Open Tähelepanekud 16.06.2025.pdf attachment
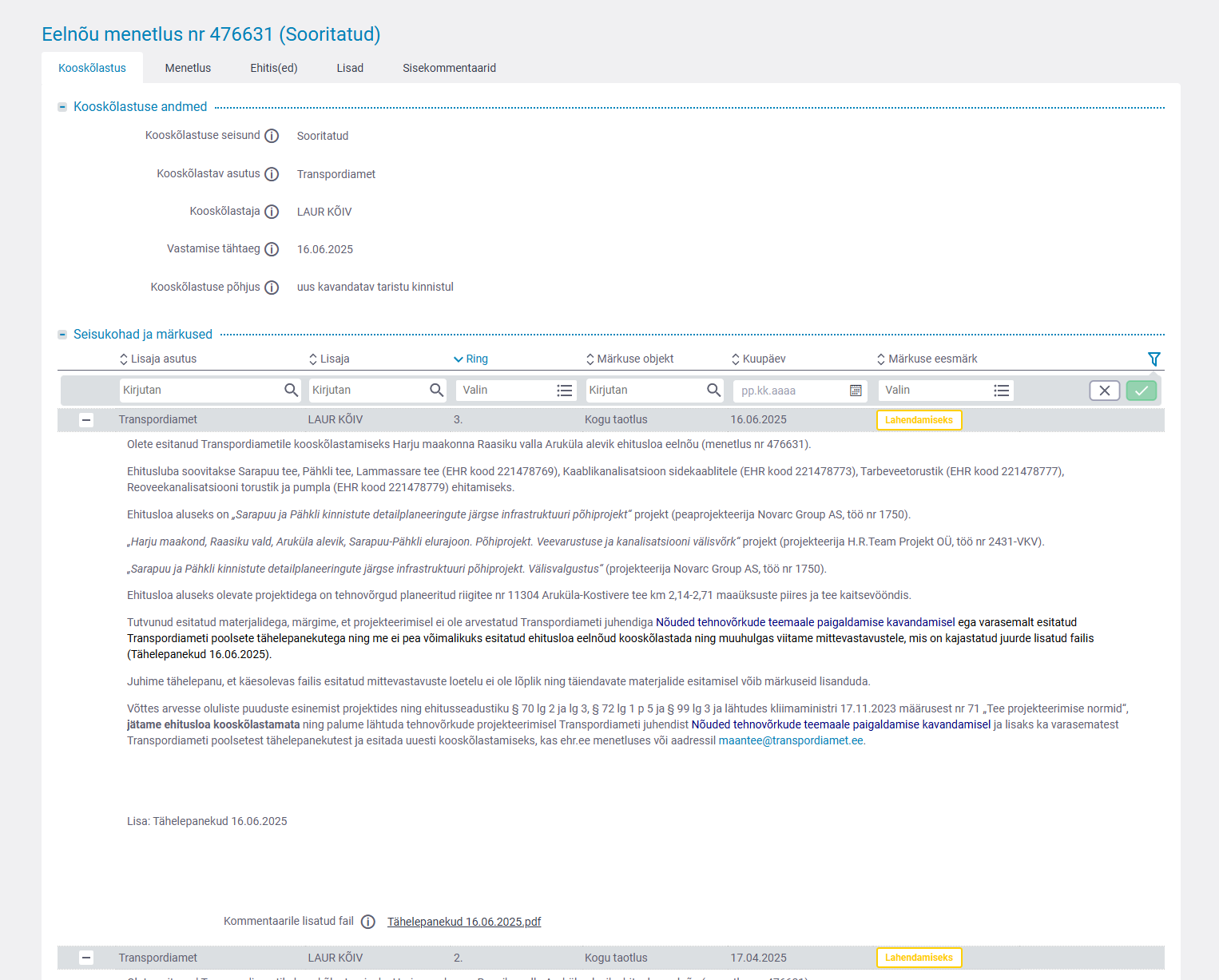Screen dimensions: 1219x980 coord(464,922)
